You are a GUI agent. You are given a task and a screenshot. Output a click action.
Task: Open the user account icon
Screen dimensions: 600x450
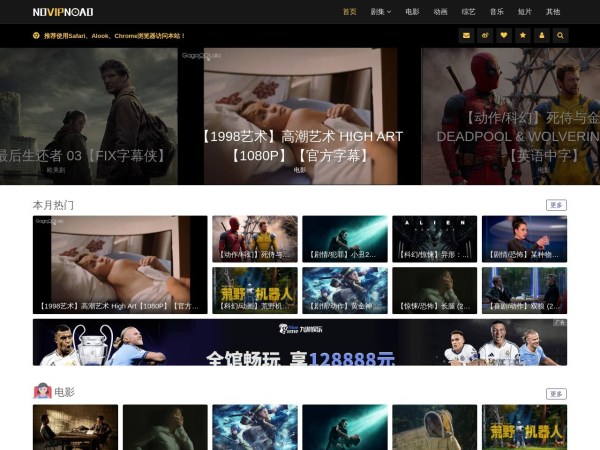pyautogui.click(x=542, y=35)
